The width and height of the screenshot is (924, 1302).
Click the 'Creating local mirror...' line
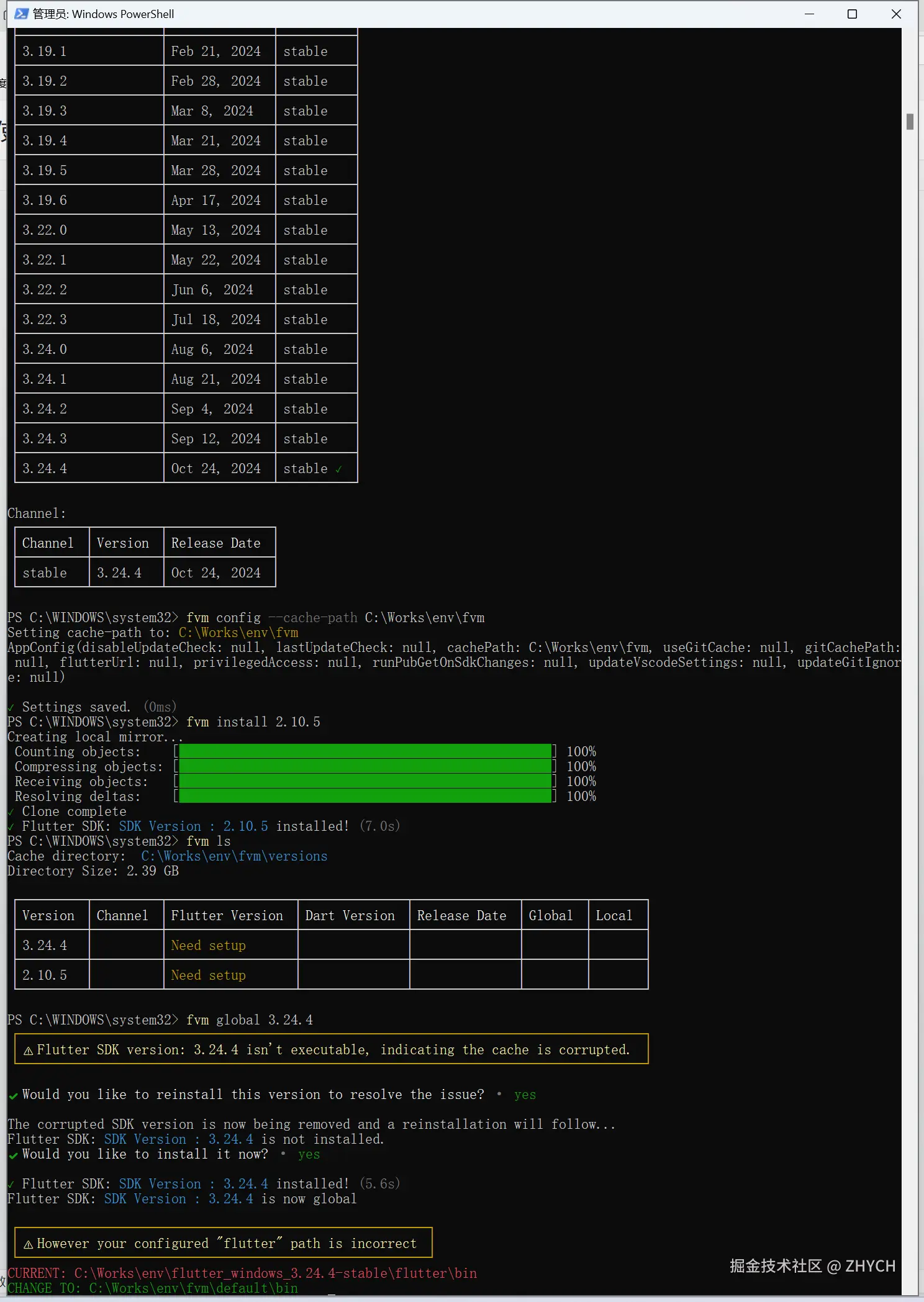(95, 737)
